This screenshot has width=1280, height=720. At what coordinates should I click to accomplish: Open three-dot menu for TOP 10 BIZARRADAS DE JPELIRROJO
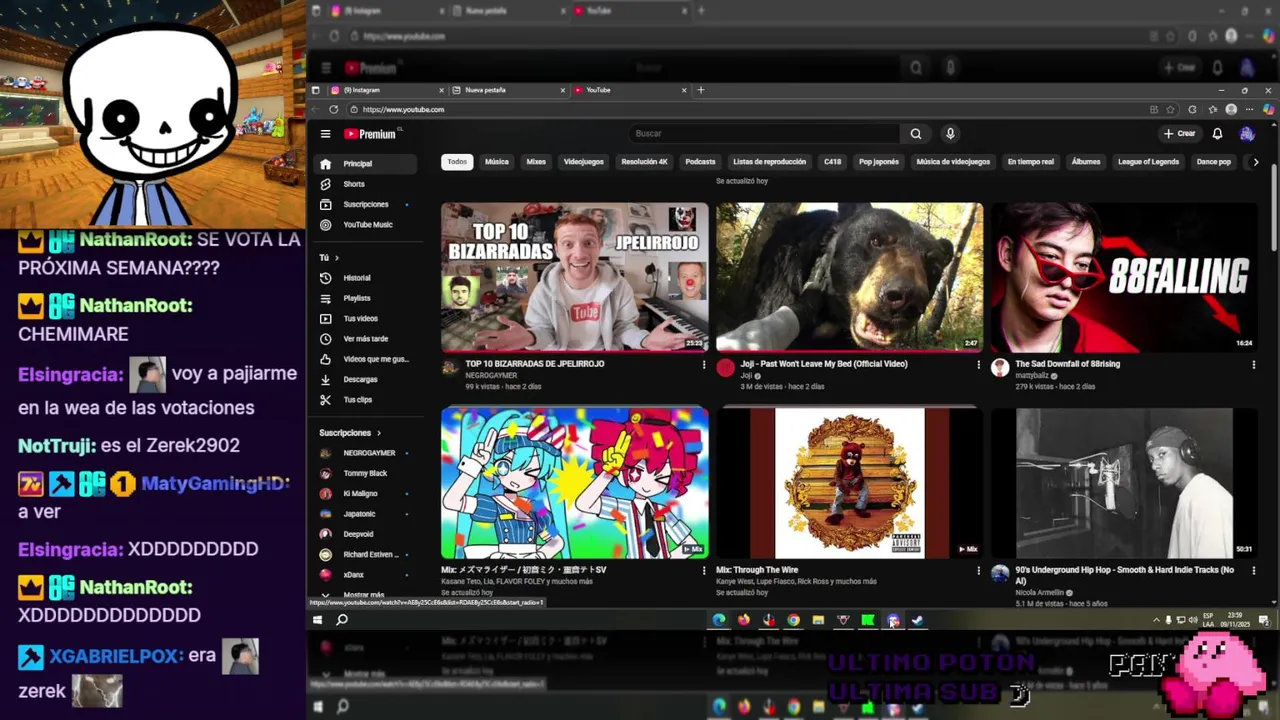[x=703, y=365]
